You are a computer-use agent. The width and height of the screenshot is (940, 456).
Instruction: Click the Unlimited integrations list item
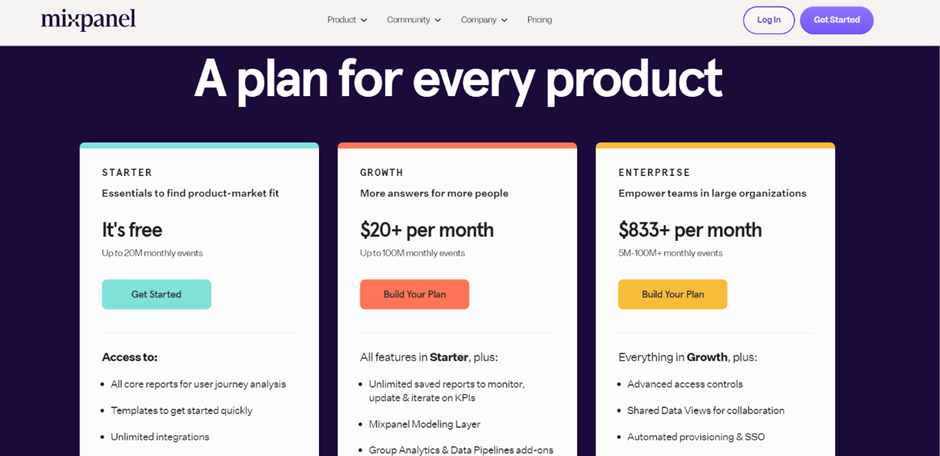[x=160, y=437]
